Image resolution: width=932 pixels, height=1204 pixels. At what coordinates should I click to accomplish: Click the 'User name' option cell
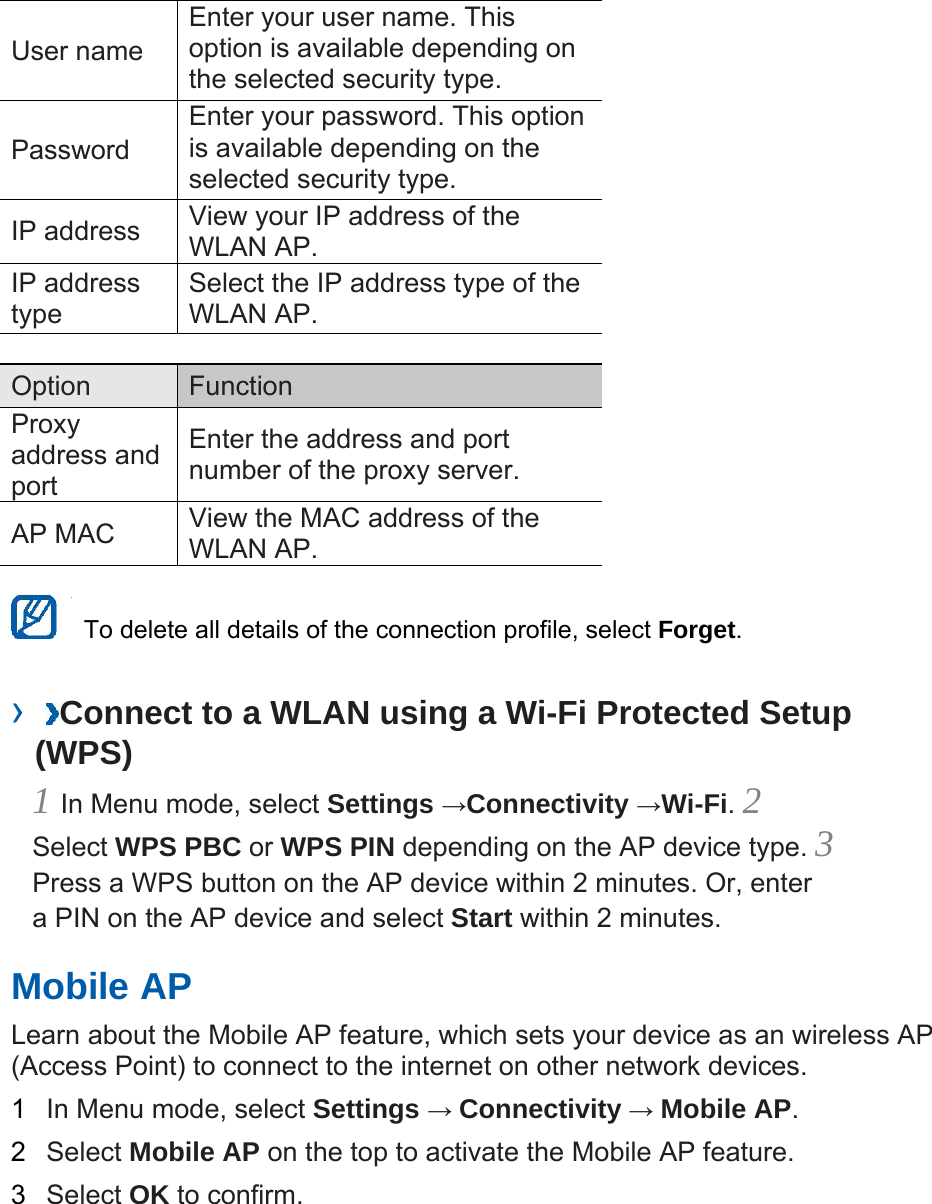pos(77,51)
